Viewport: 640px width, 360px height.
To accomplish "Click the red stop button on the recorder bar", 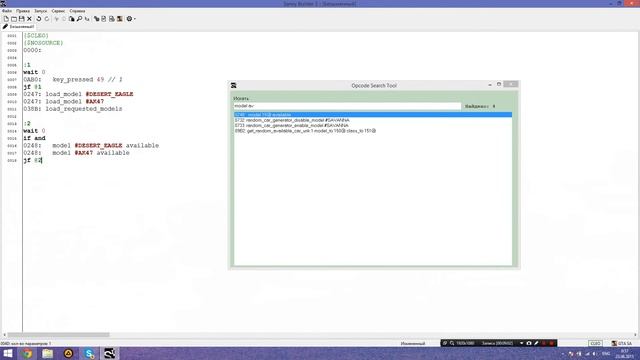I will tap(551, 343).
